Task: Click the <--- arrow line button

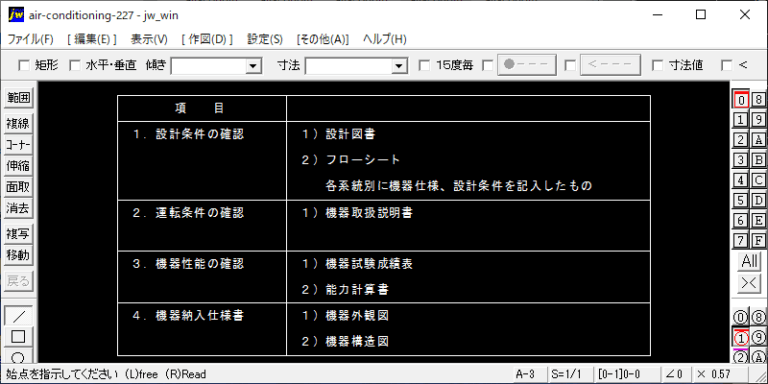Action: (x=610, y=65)
